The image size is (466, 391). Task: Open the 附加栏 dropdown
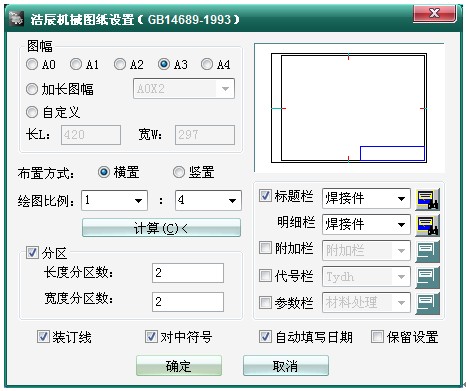366,250
